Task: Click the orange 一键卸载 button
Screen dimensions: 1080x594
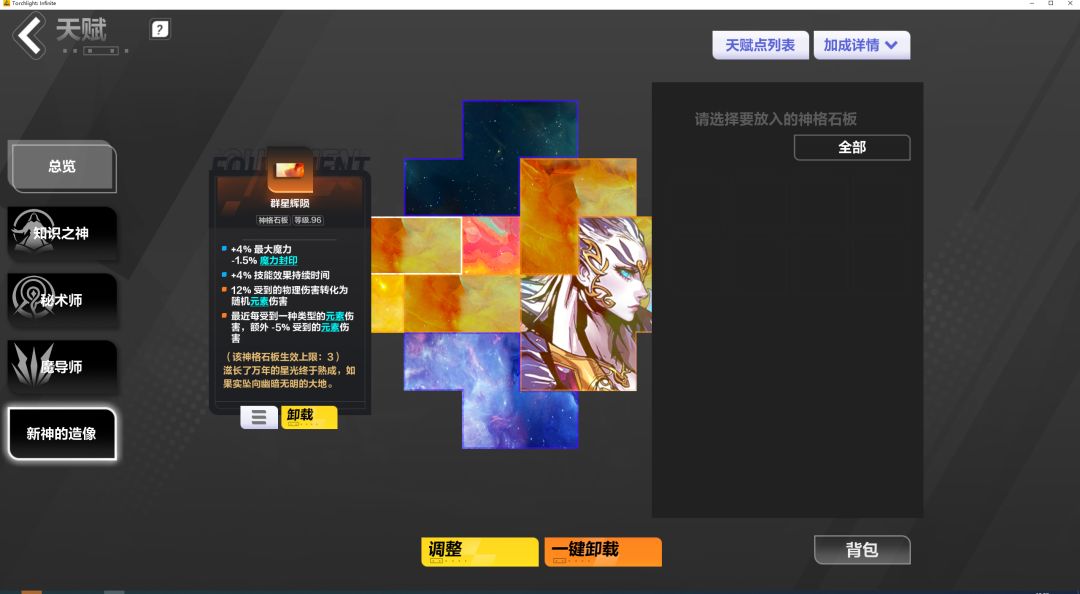Action: 603,551
